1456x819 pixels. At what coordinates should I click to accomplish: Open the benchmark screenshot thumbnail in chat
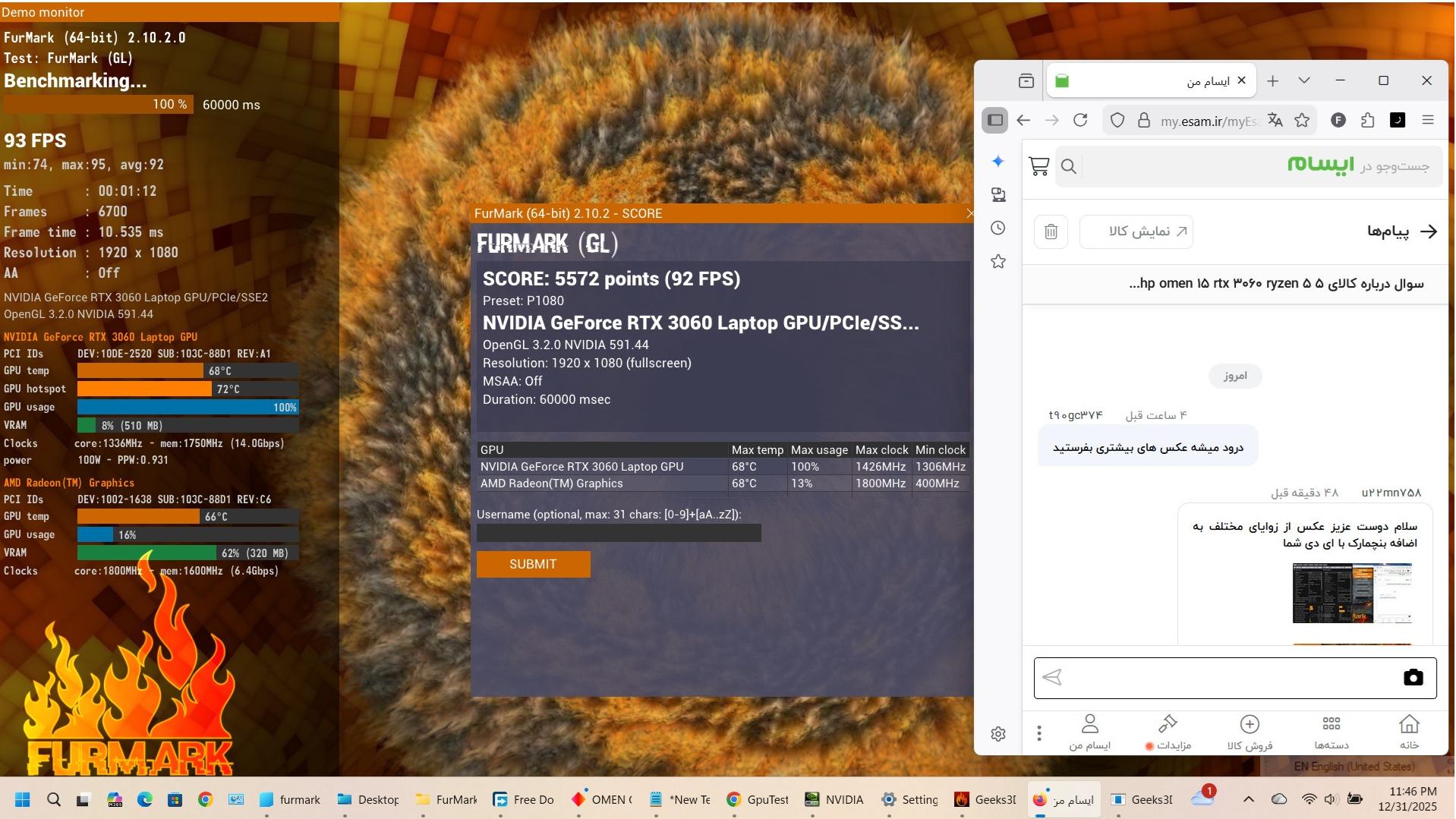[1351, 594]
